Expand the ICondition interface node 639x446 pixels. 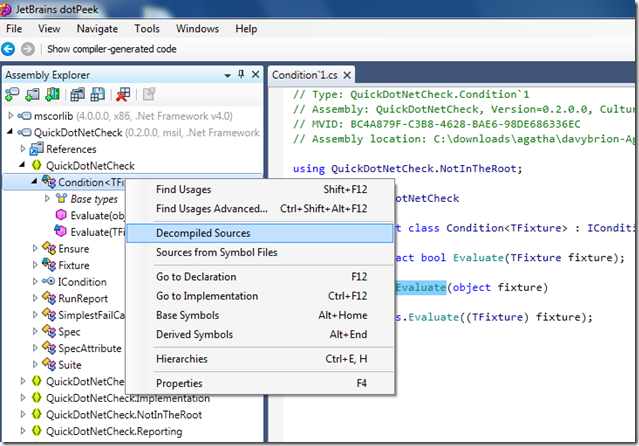[x=35, y=281]
